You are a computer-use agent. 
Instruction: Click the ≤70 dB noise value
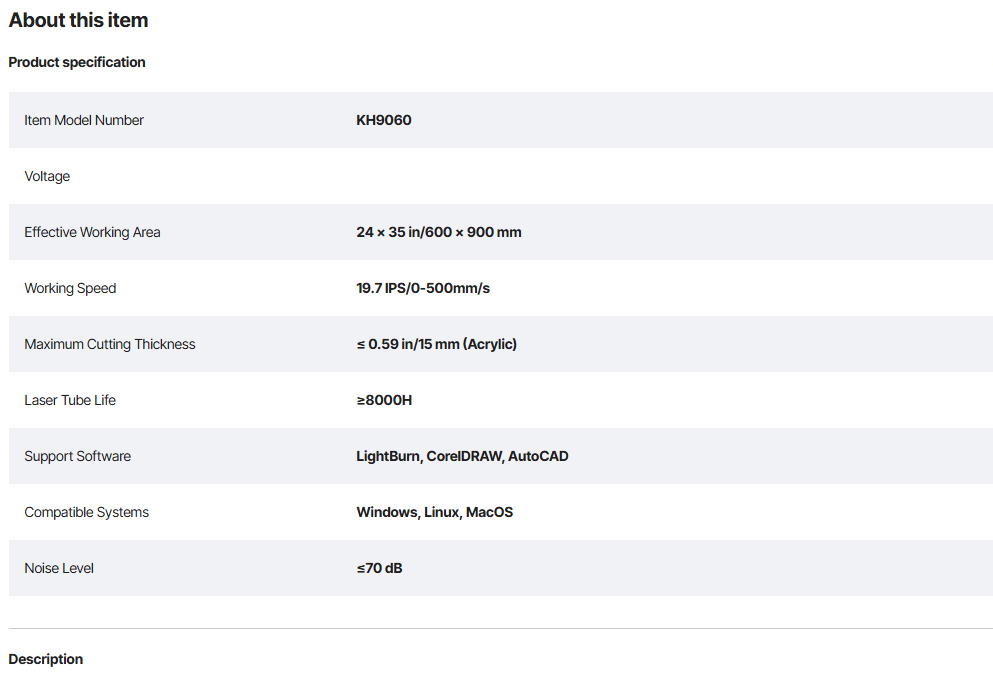click(379, 568)
